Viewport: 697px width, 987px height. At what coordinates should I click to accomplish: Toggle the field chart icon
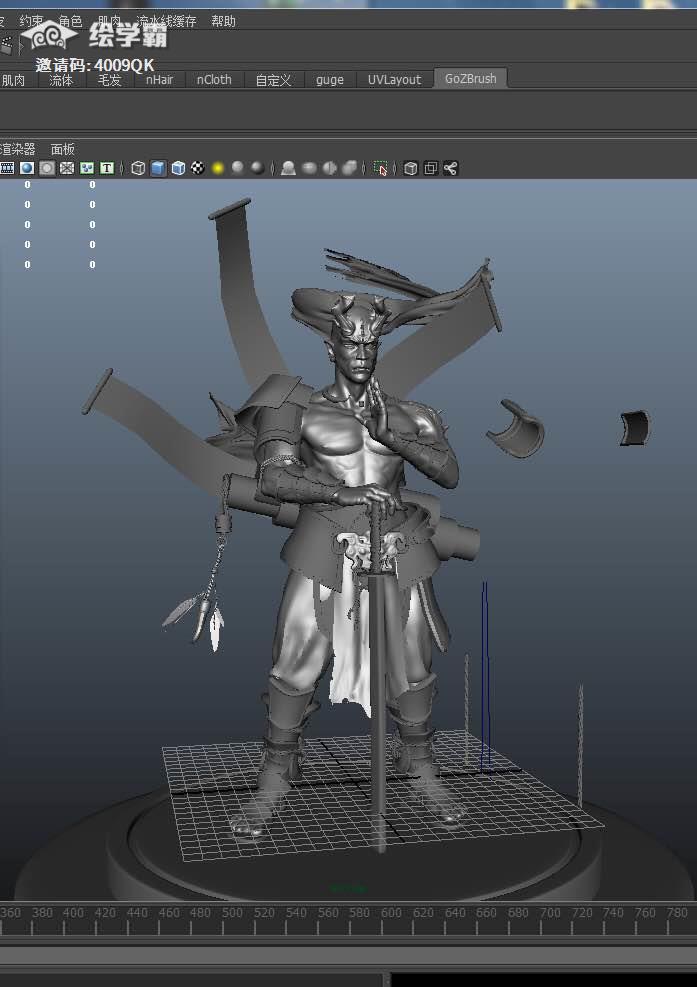tap(67, 168)
